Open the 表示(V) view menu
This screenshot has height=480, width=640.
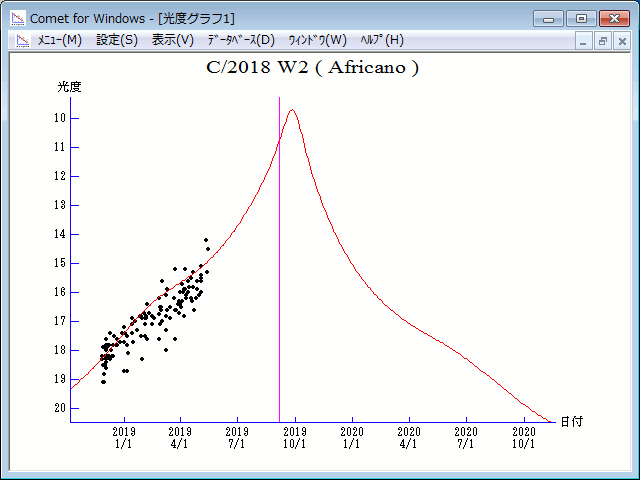click(x=172, y=40)
